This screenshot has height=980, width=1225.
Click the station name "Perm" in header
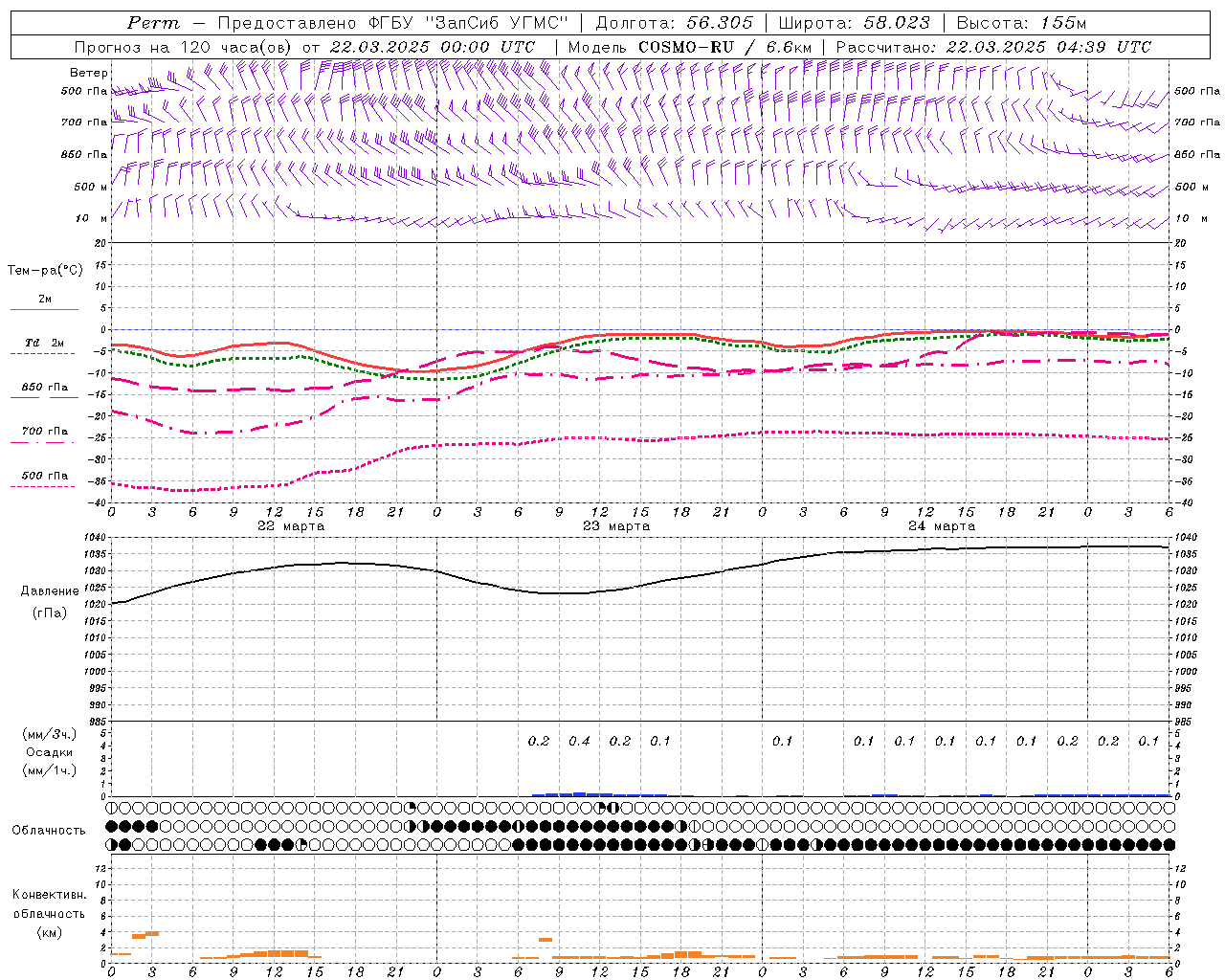(x=153, y=23)
